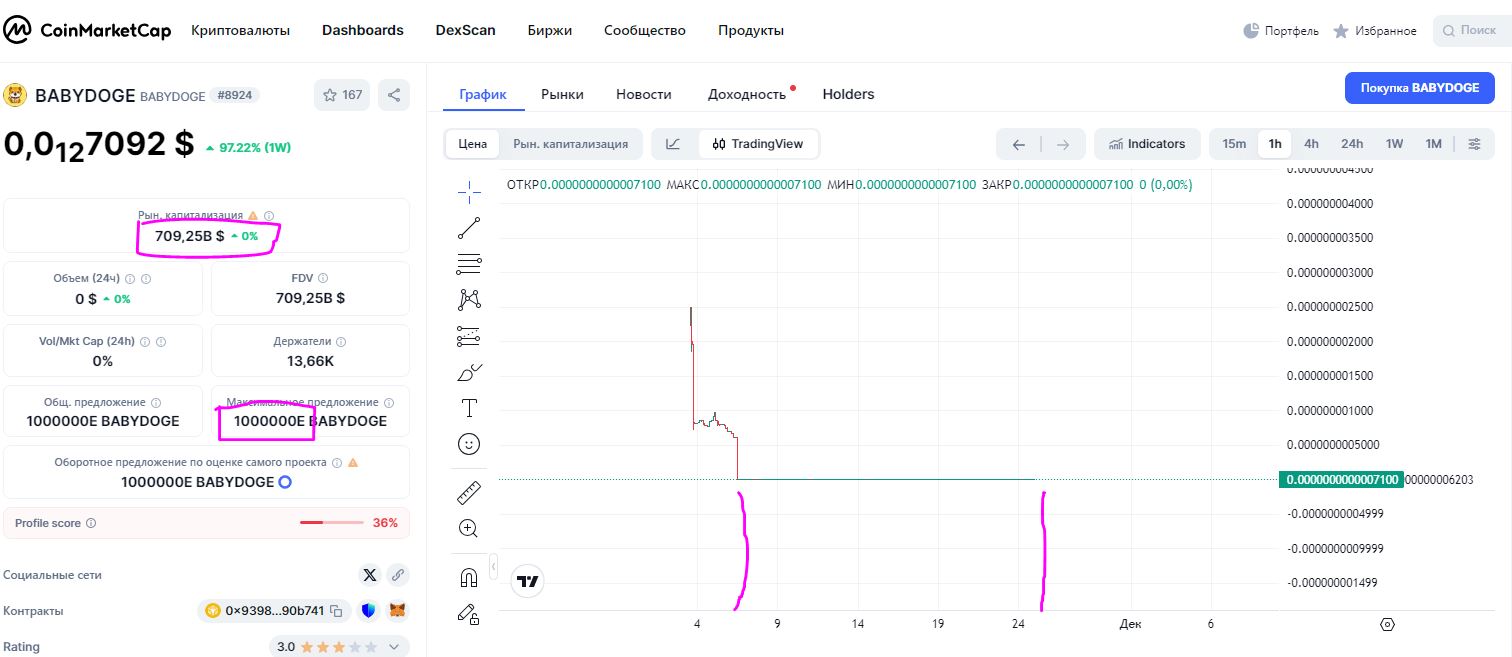
Task: Click the CoinMarketCap logo
Action: tap(87, 31)
